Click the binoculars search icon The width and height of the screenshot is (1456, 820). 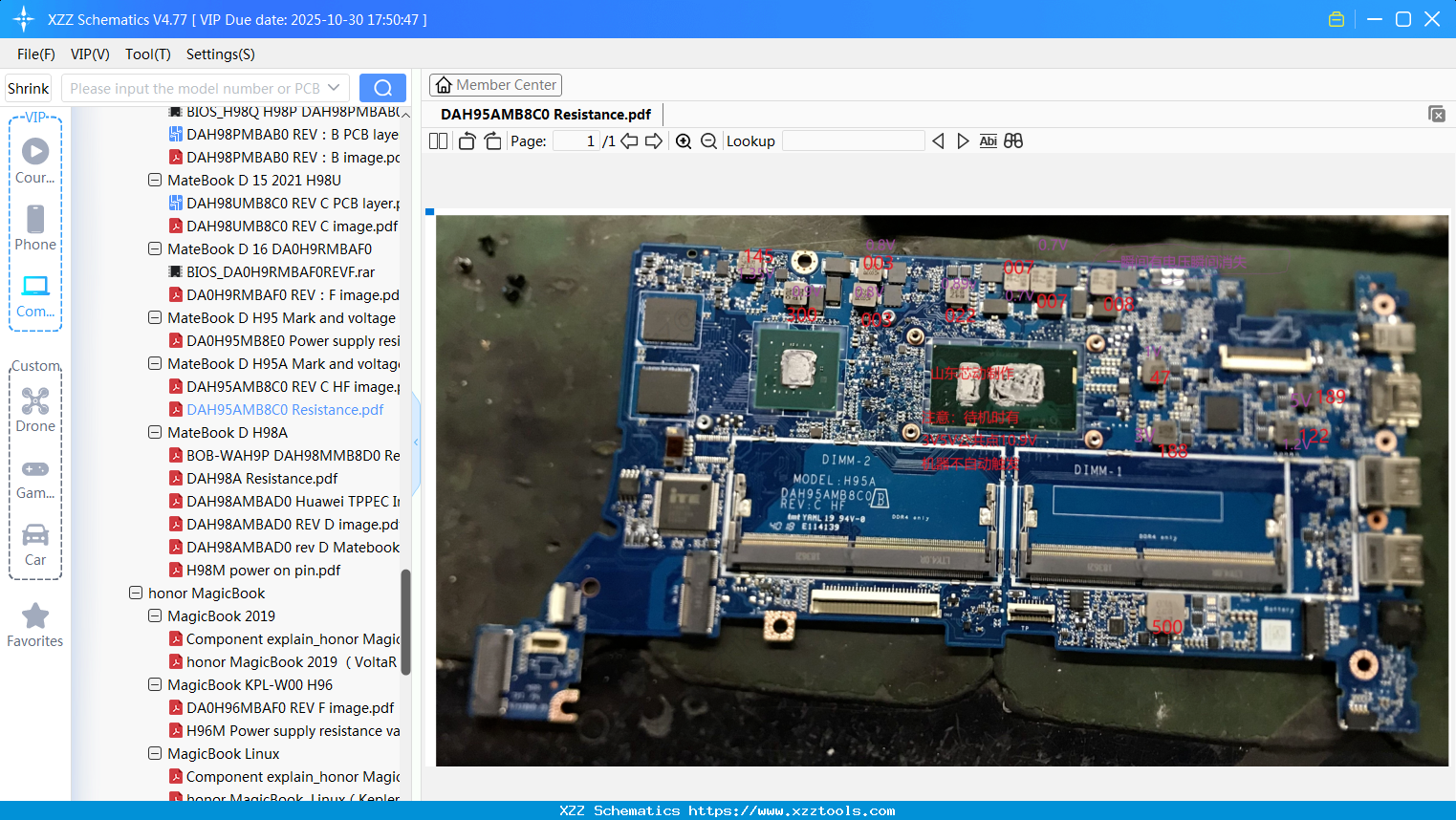1013,141
